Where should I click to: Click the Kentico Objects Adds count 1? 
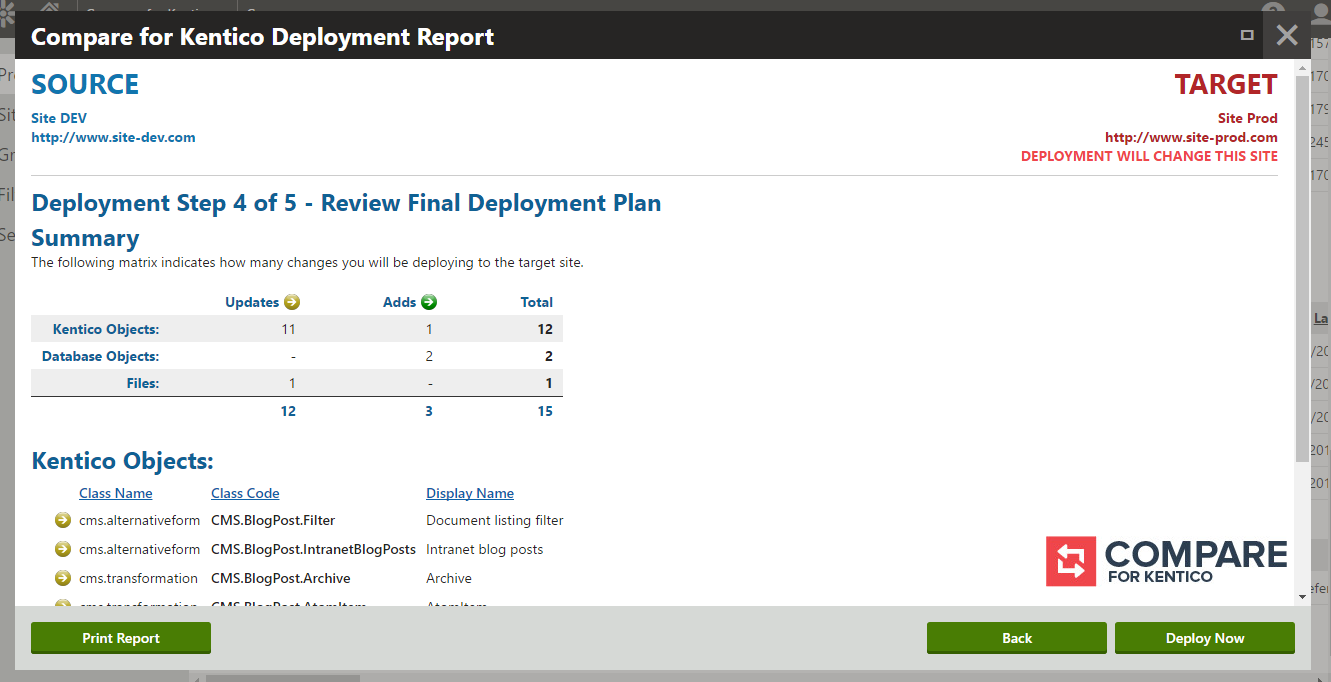tap(429, 329)
